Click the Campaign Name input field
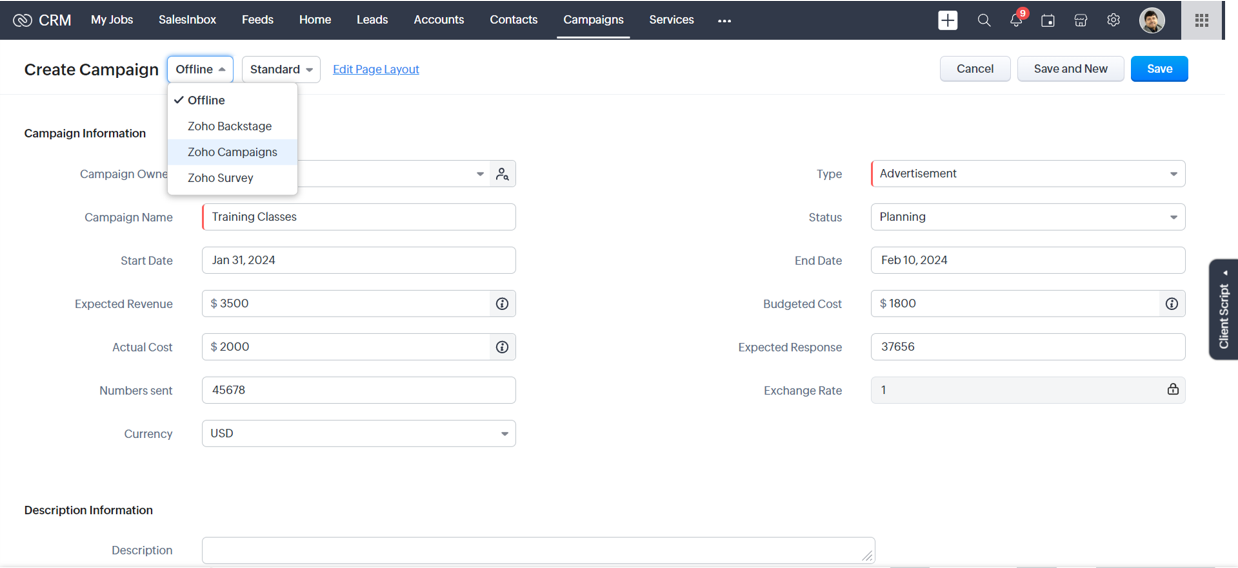This screenshot has height=568, width=1238. (x=359, y=217)
